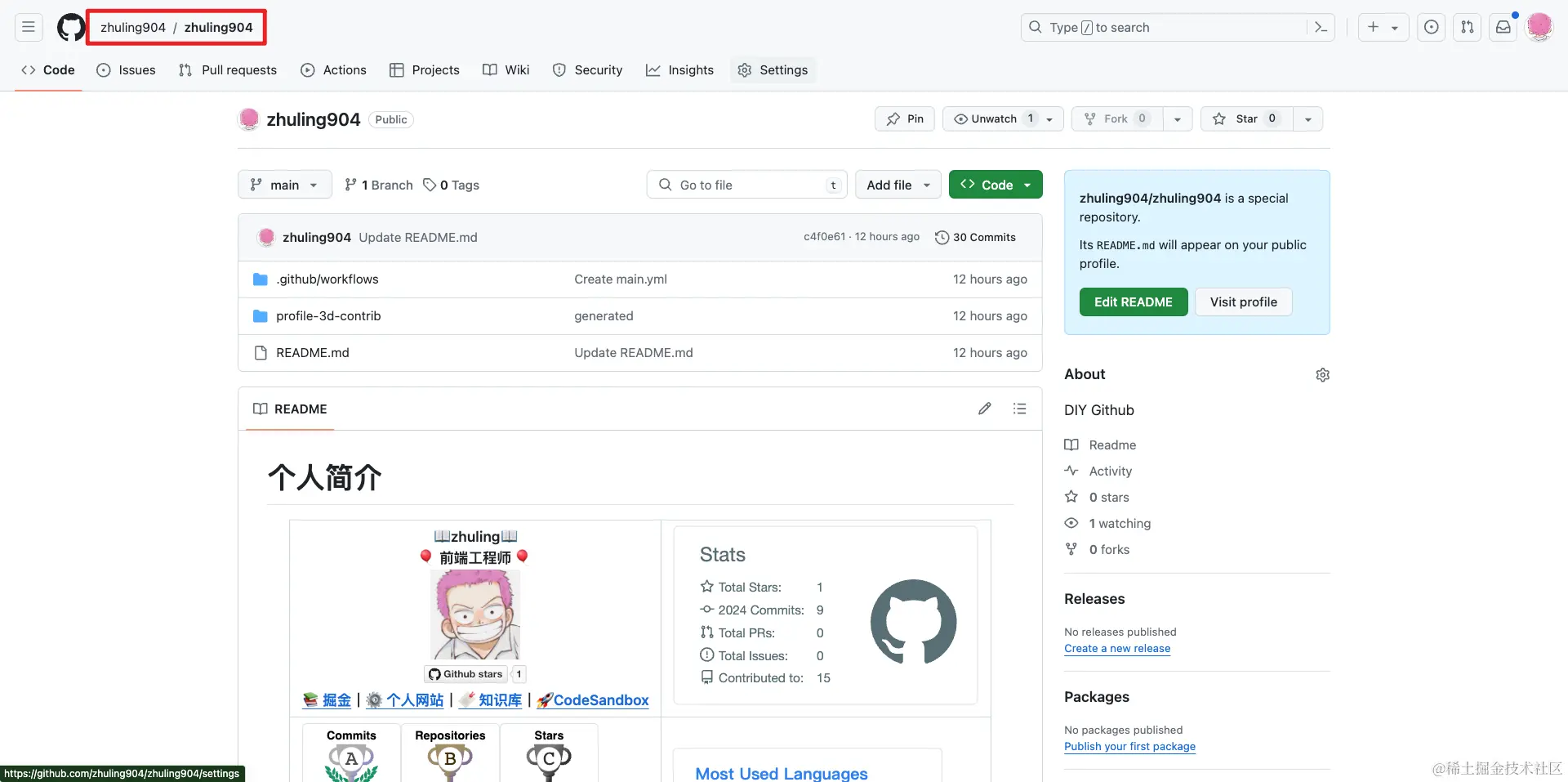The width and height of the screenshot is (1568, 782).
Task: Click Create a new release link
Action: pos(1117,649)
